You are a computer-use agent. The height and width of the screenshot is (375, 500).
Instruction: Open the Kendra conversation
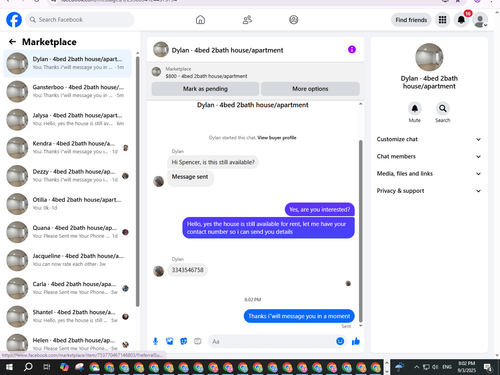coord(67,147)
